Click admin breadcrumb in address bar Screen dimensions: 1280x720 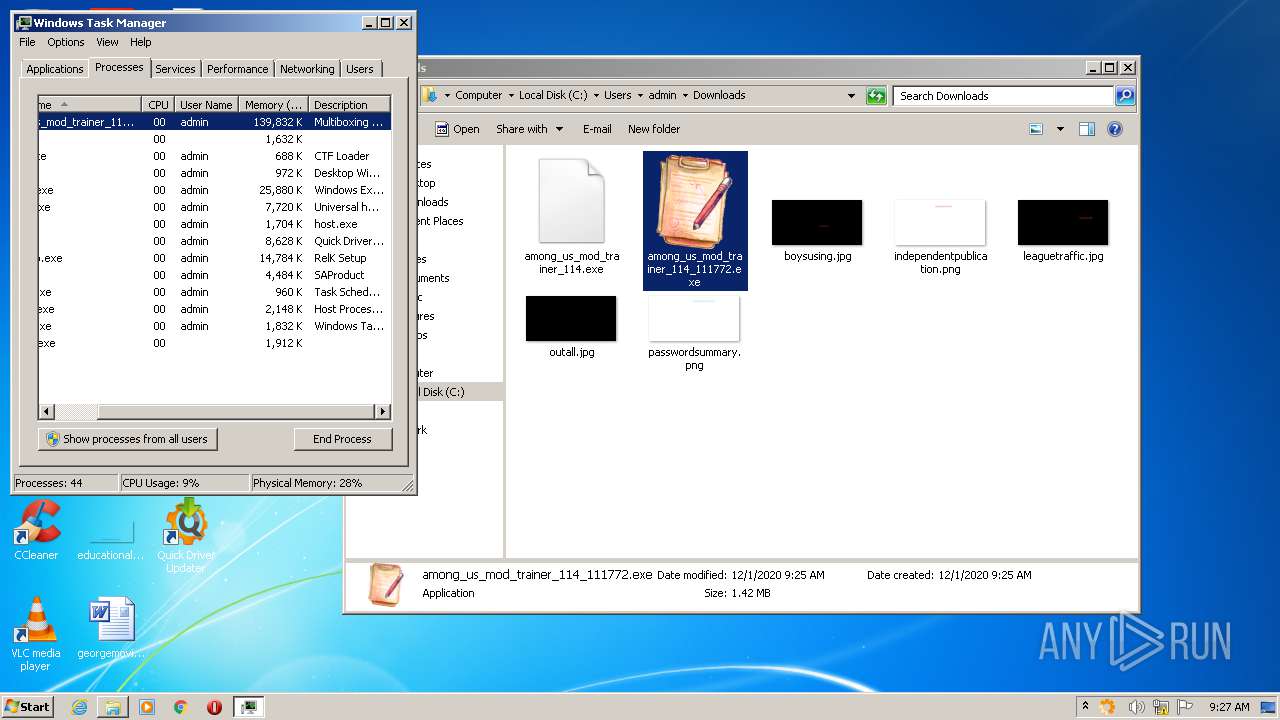pos(662,95)
